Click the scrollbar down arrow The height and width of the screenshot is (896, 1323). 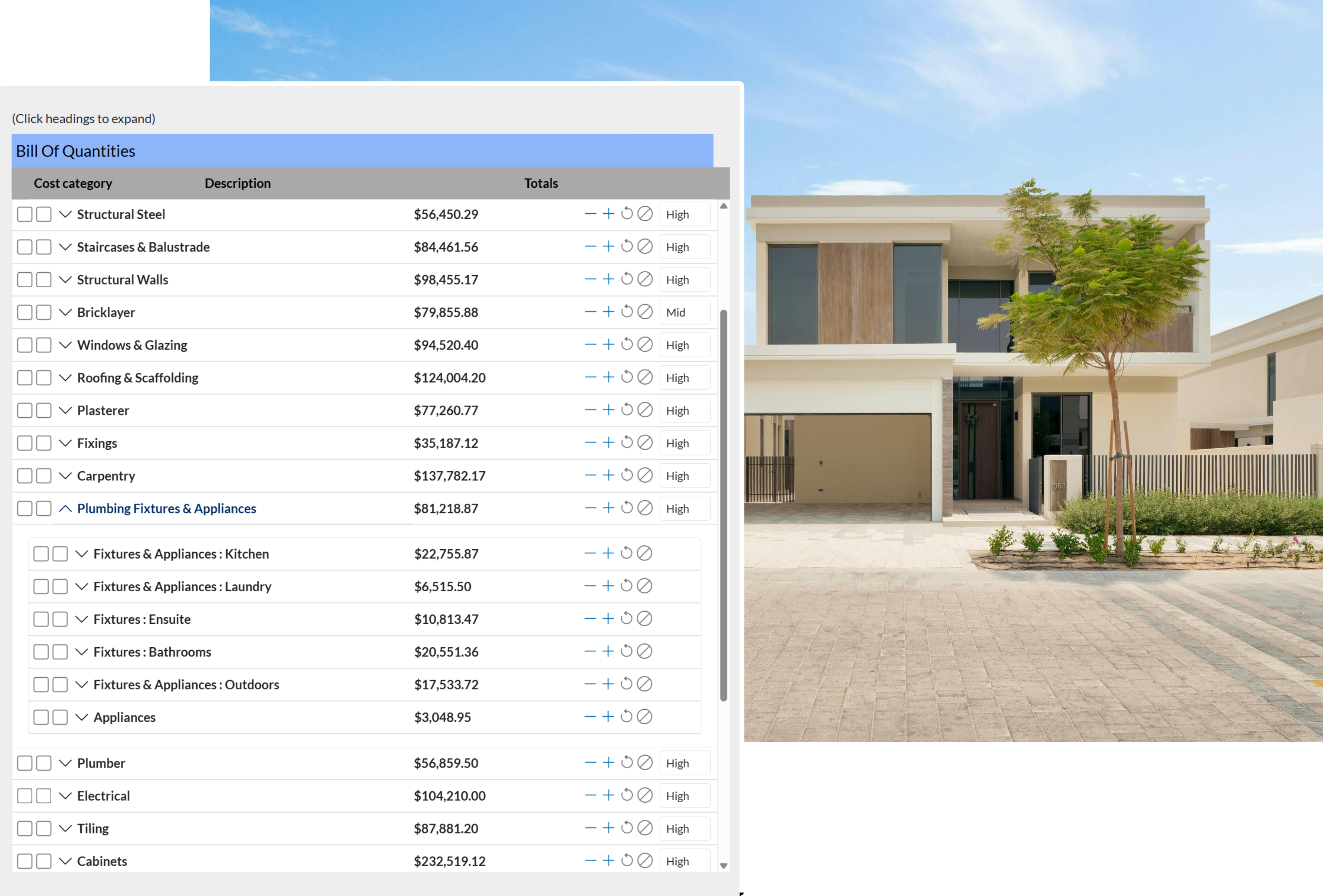(x=724, y=865)
